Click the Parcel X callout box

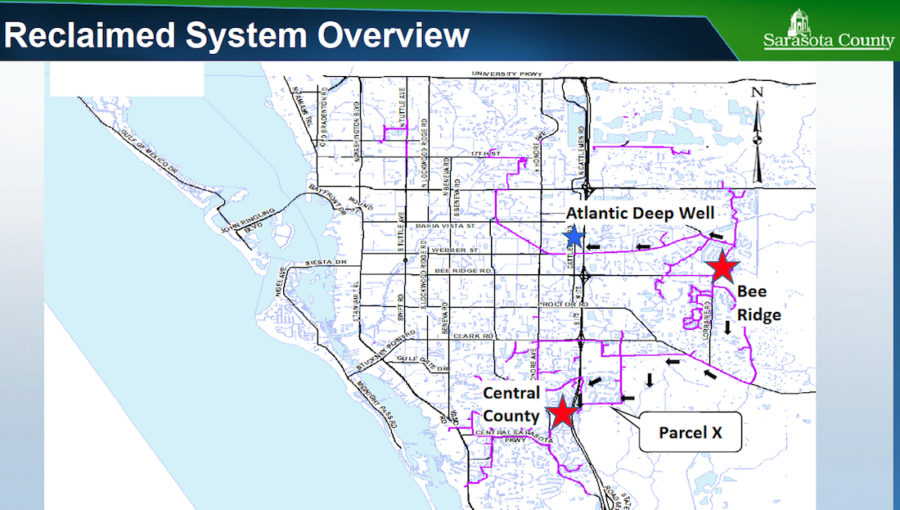pyautogui.click(x=690, y=432)
